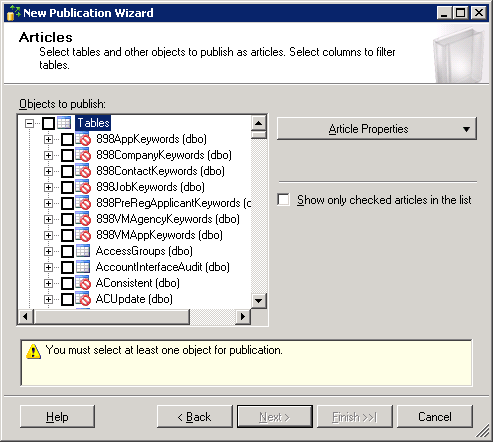Check the AccessGroups checkbox

67,251
